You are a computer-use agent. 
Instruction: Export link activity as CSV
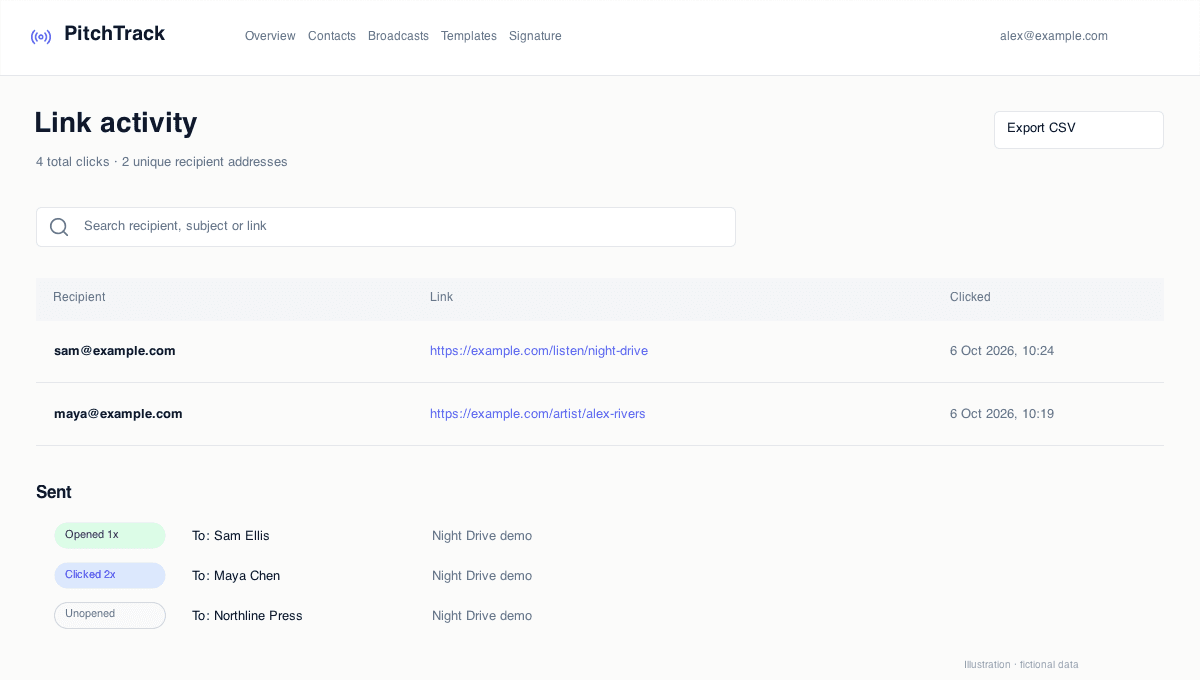pos(1079,130)
